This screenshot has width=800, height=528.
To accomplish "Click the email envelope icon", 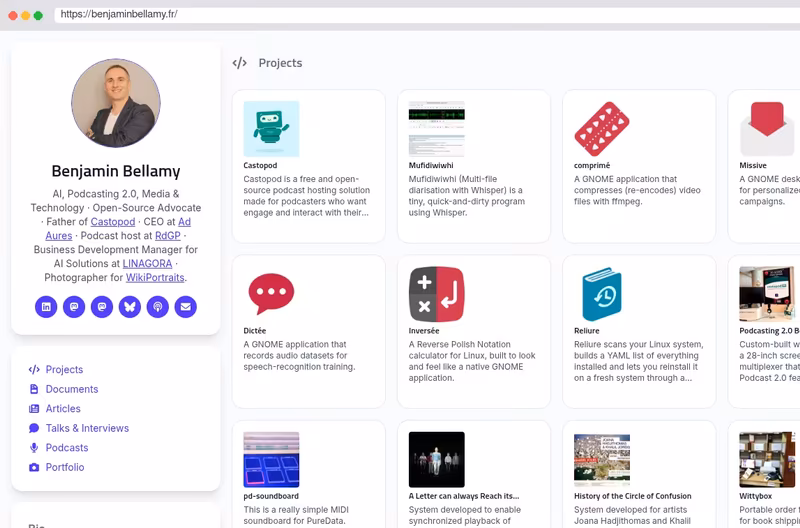I will (186, 307).
